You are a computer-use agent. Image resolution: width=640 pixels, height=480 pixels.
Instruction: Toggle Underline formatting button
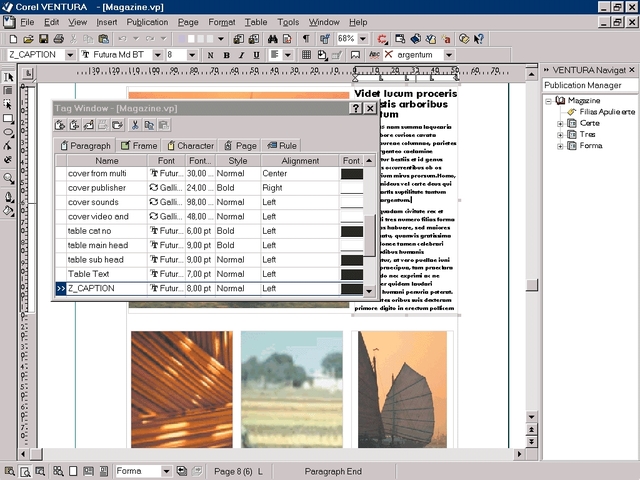256,55
